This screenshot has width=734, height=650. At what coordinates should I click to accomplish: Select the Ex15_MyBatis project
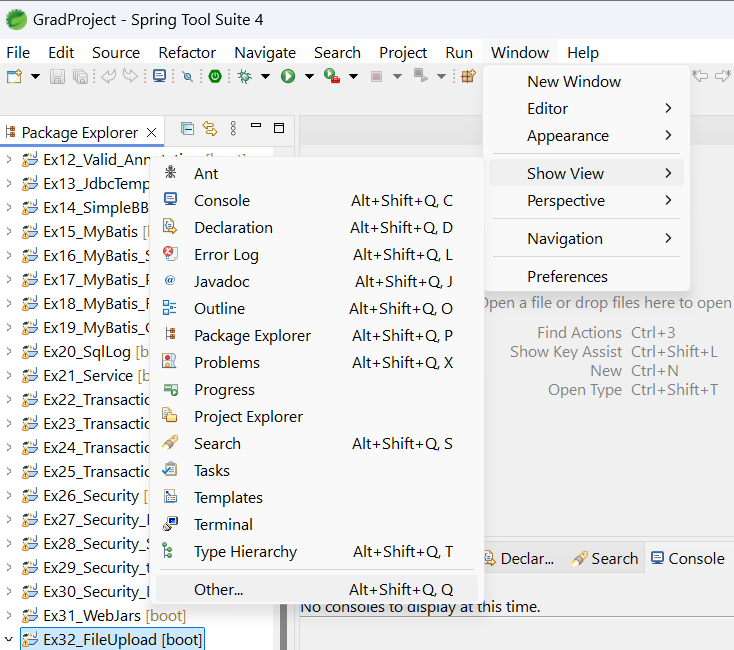(x=90, y=232)
